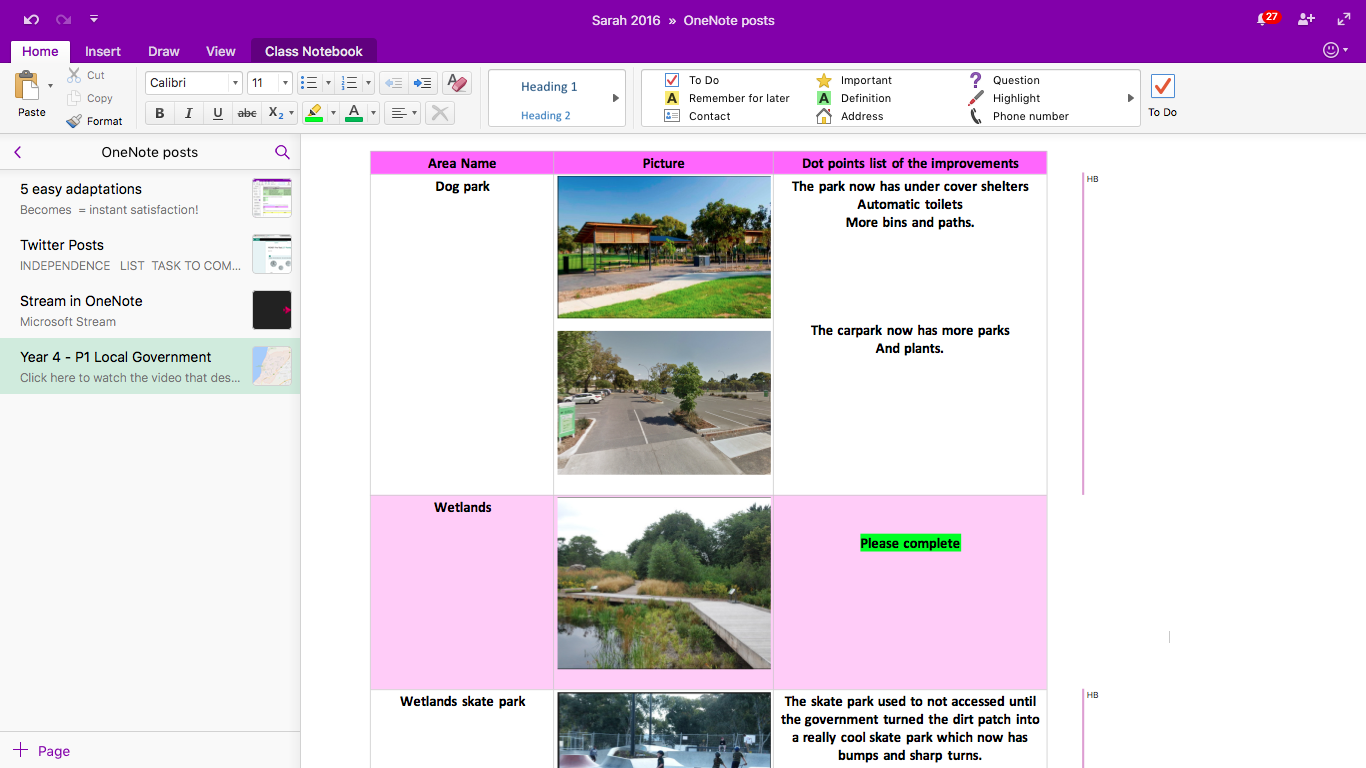Click the Delete X button
The height and width of the screenshot is (768, 1366).
(x=439, y=113)
